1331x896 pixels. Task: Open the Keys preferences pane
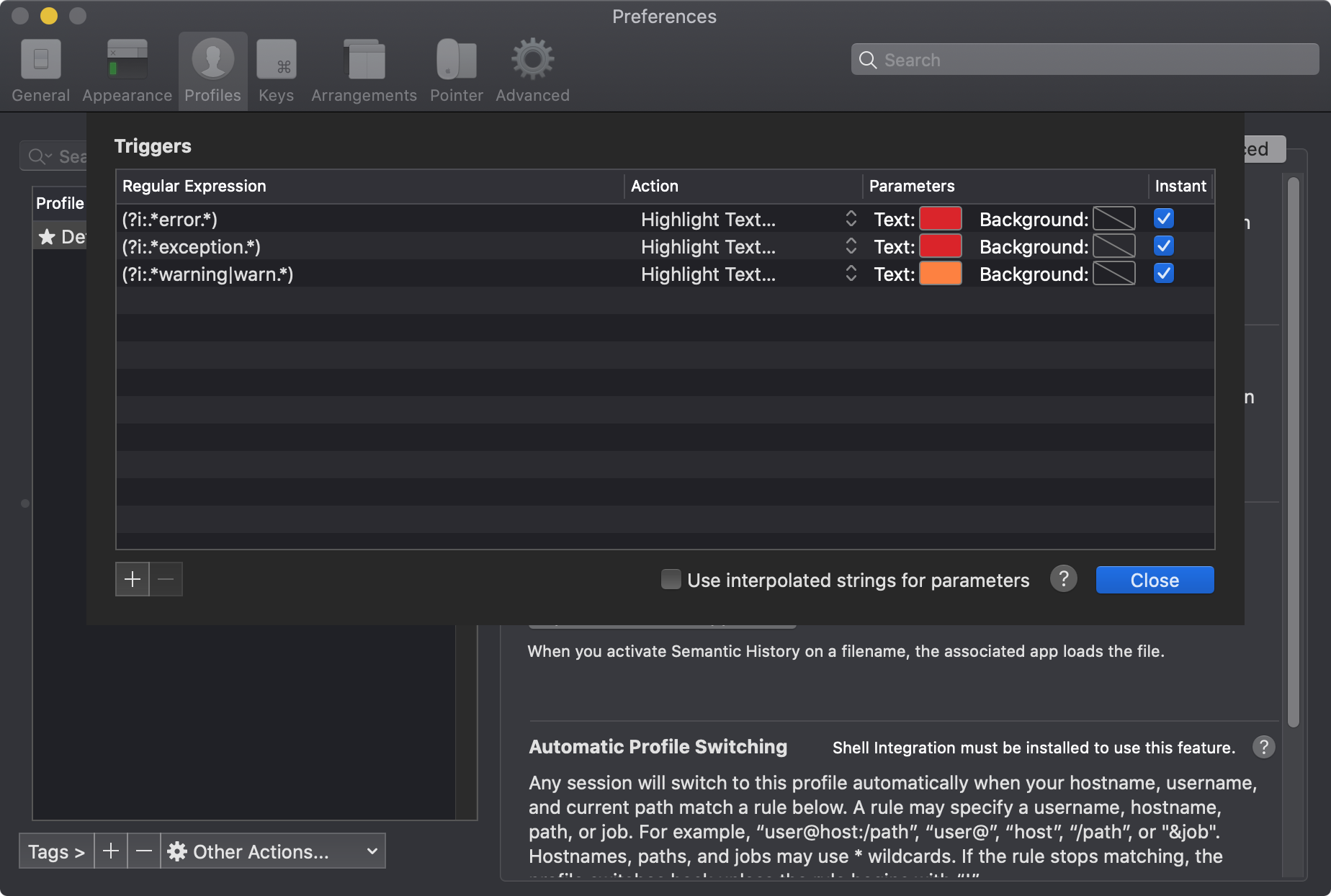coord(276,71)
